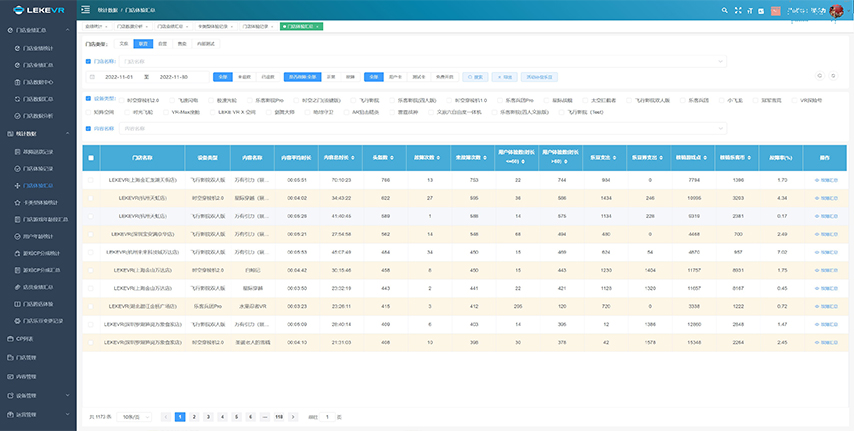854x431 pixels.
Task: Toggle the 内容名称 filter checkbox
Action: pos(88,129)
